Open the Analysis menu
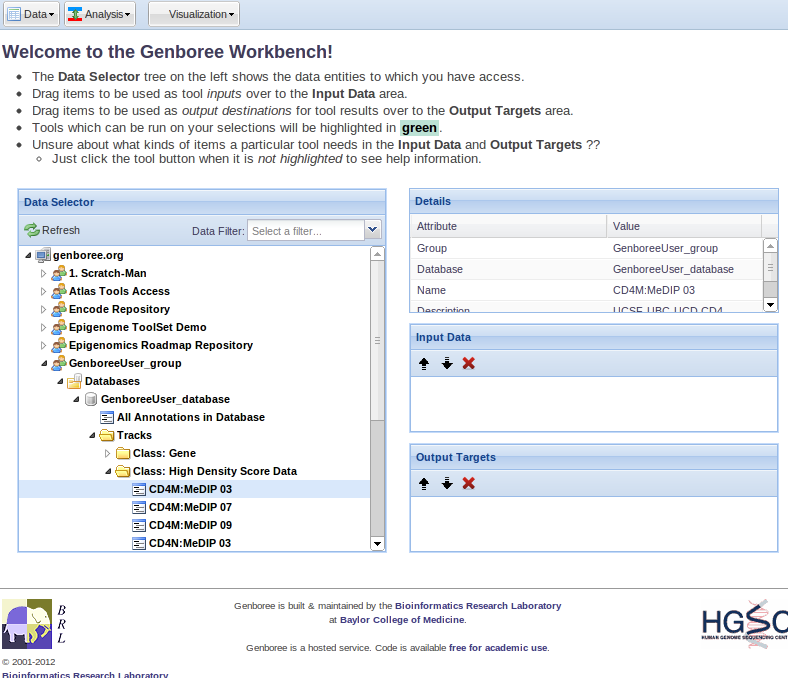 [x=98, y=14]
